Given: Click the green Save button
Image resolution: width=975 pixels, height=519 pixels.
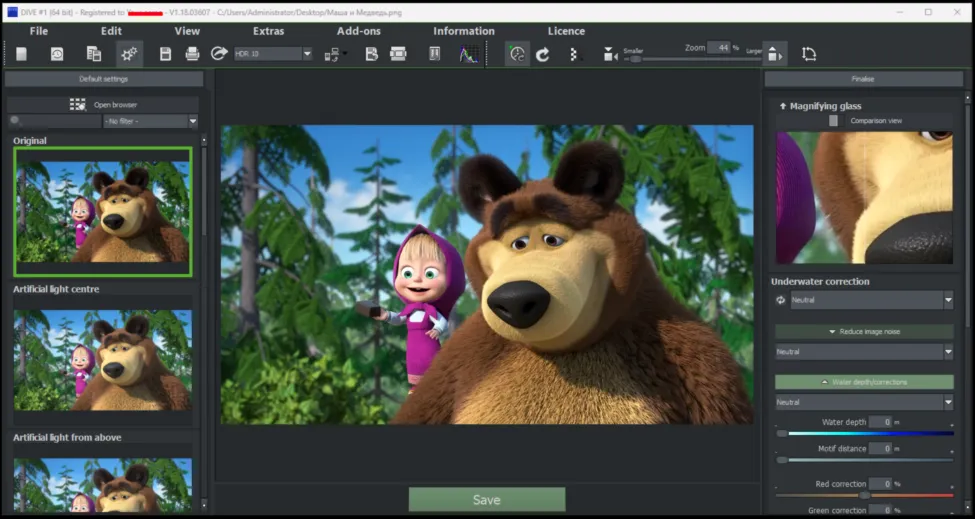Looking at the screenshot, I should tap(487, 500).
